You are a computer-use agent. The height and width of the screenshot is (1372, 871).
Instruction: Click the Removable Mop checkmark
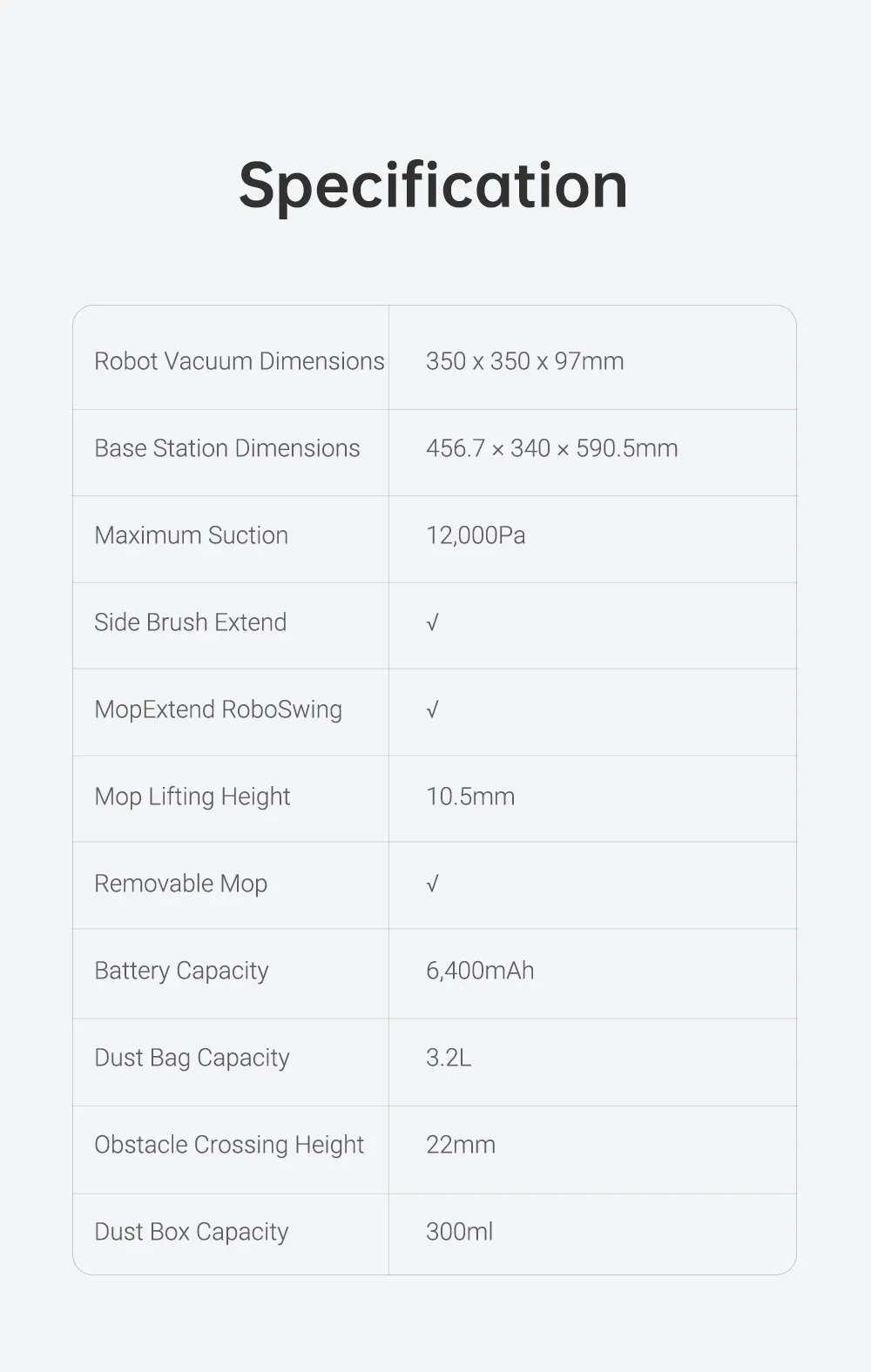[x=432, y=884]
